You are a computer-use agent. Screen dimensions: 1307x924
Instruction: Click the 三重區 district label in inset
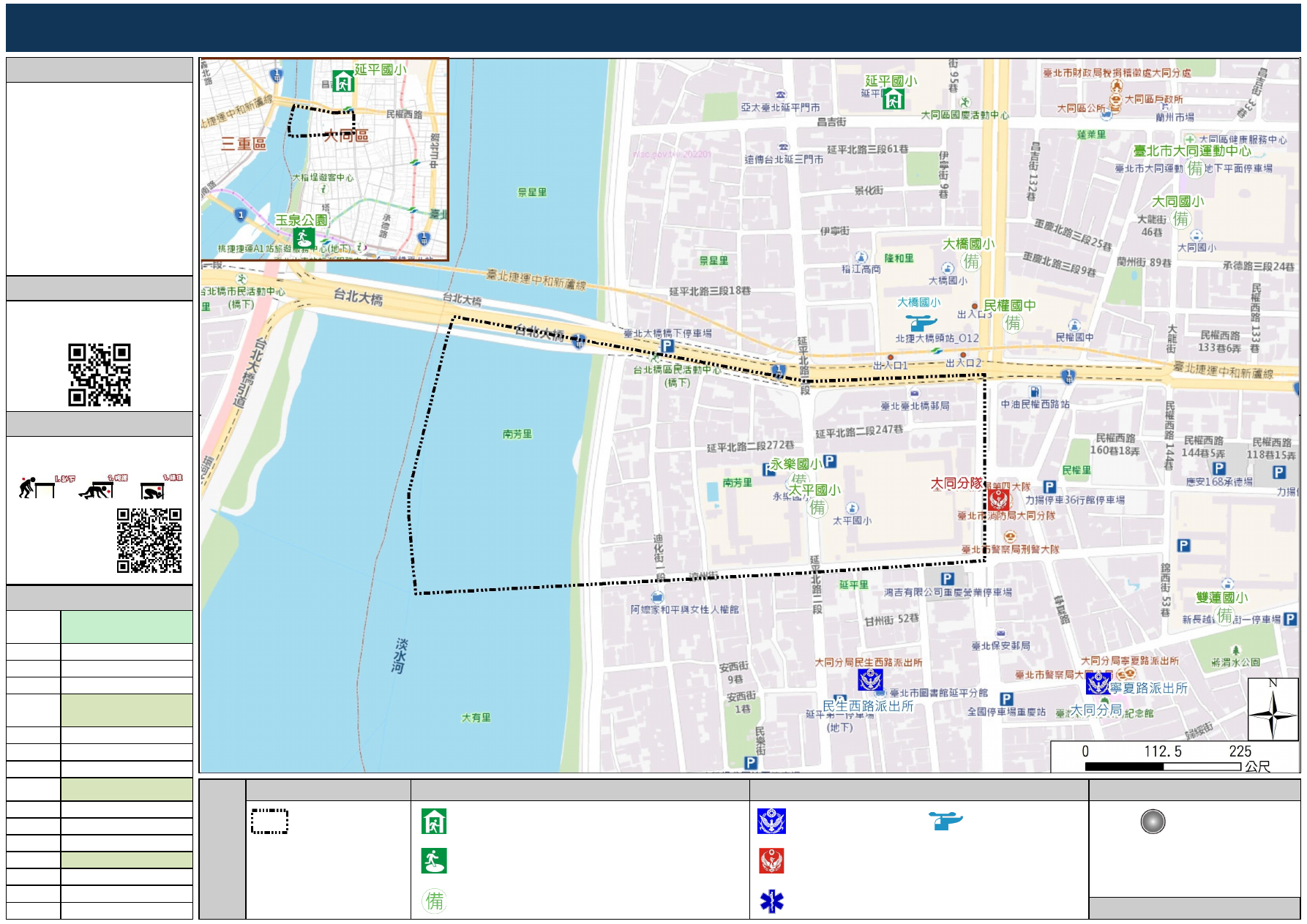244,143
